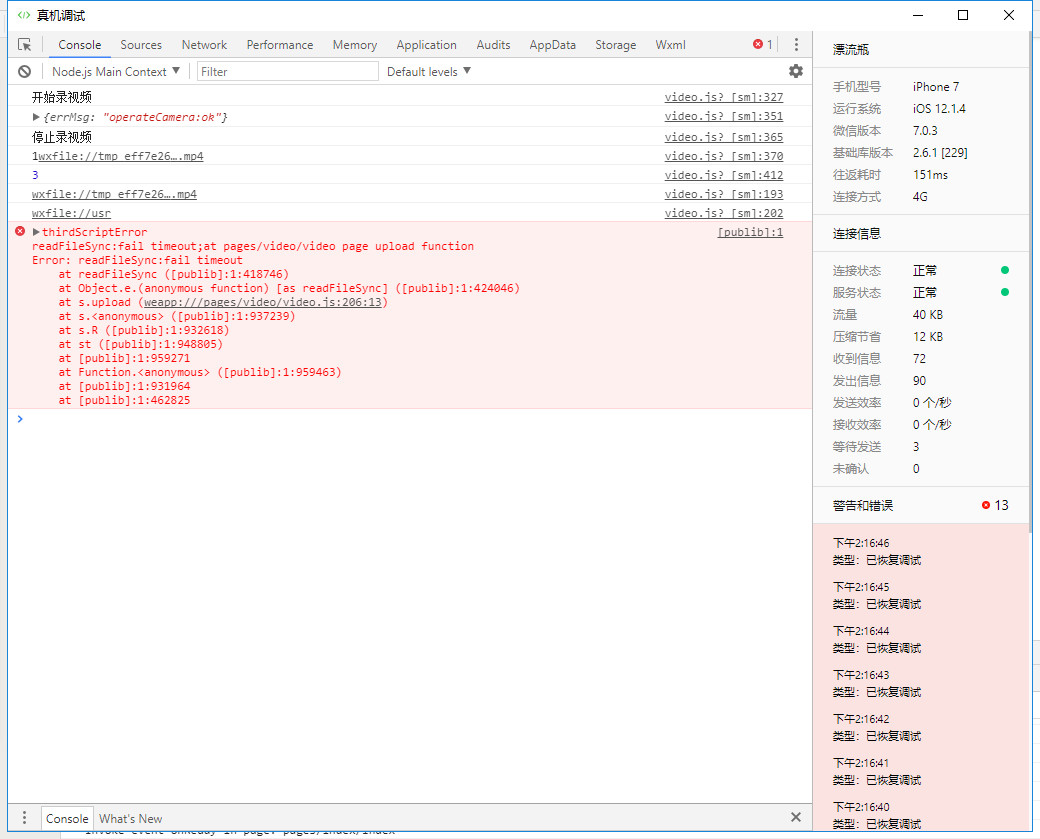Viewport: 1040px width, 839px height.
Task: Click the red error count indicator
Action: coord(763,45)
